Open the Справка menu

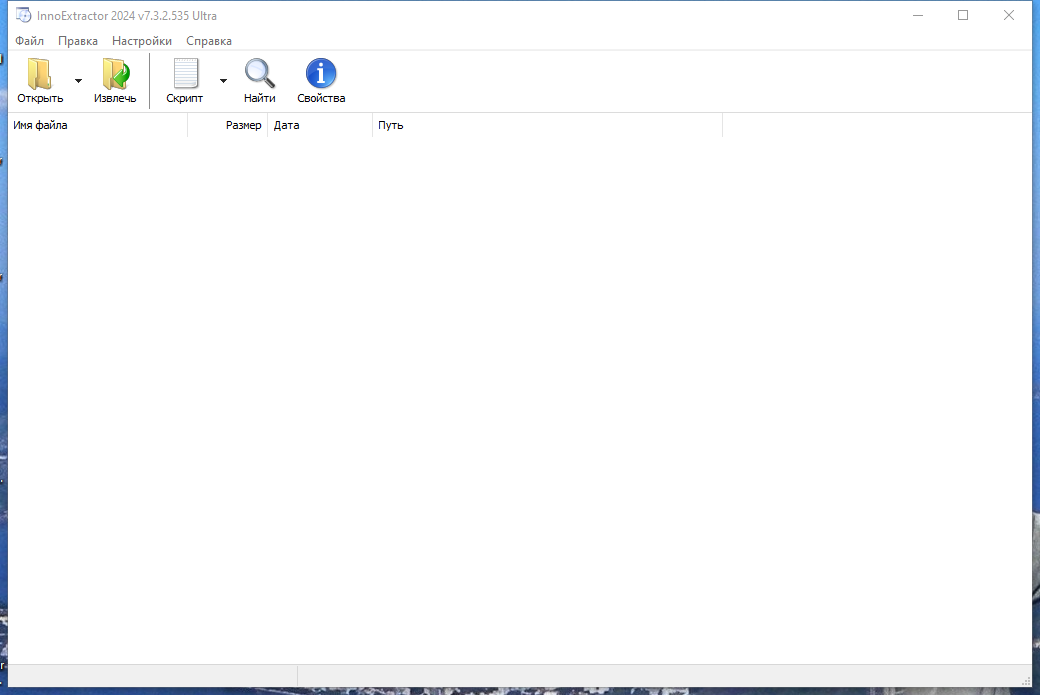pyautogui.click(x=208, y=41)
